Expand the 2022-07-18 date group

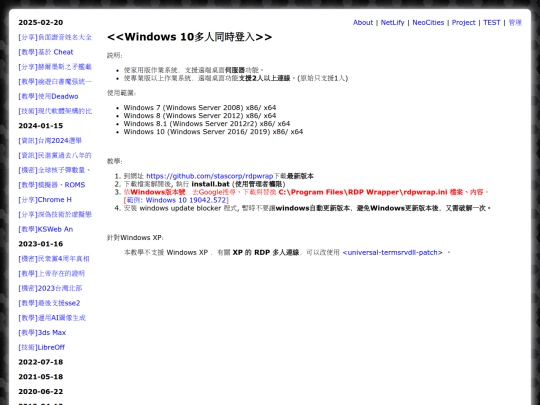coord(41,362)
